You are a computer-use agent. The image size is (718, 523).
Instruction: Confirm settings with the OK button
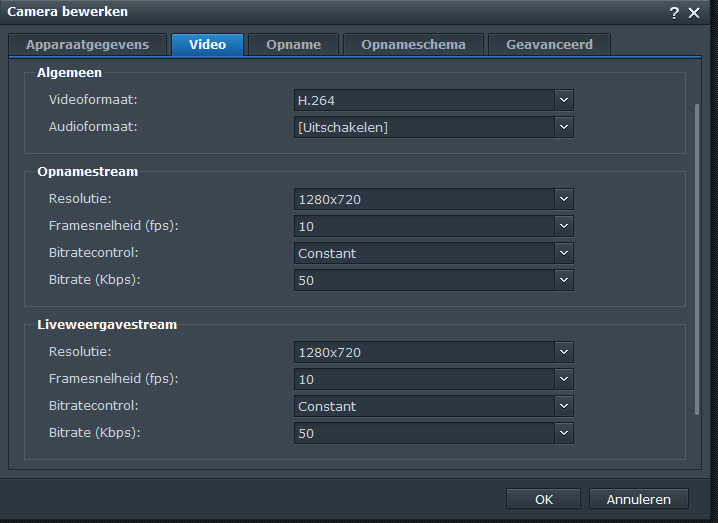click(x=543, y=499)
